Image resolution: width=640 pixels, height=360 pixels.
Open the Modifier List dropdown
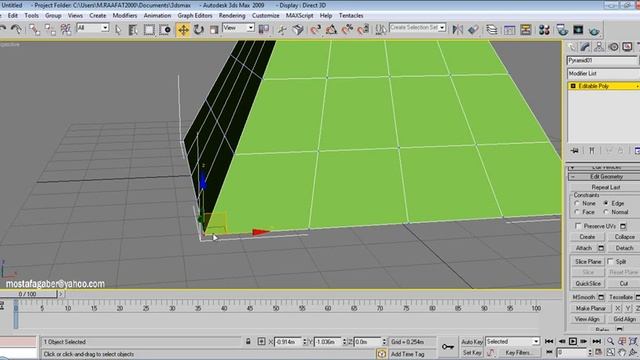pyautogui.click(x=603, y=73)
